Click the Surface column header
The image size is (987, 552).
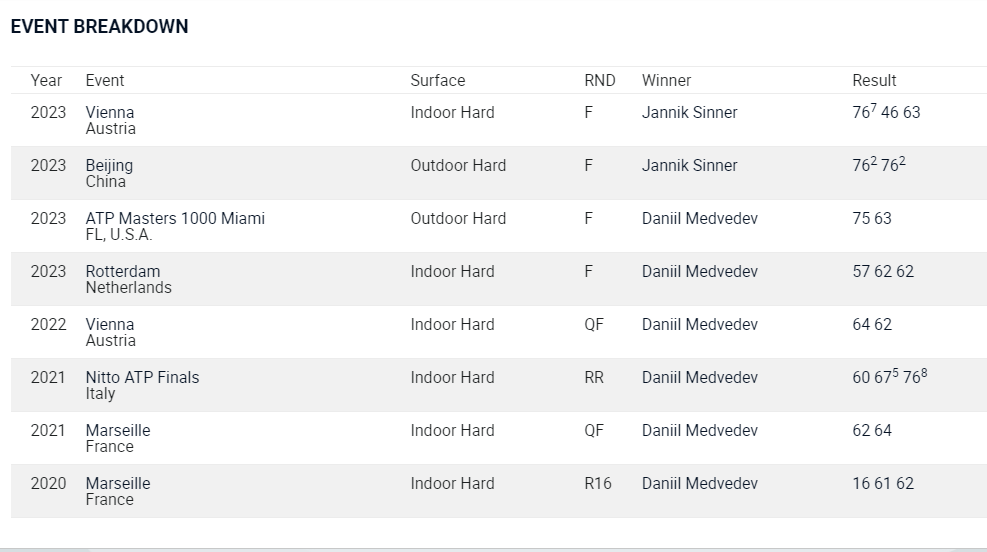click(437, 81)
